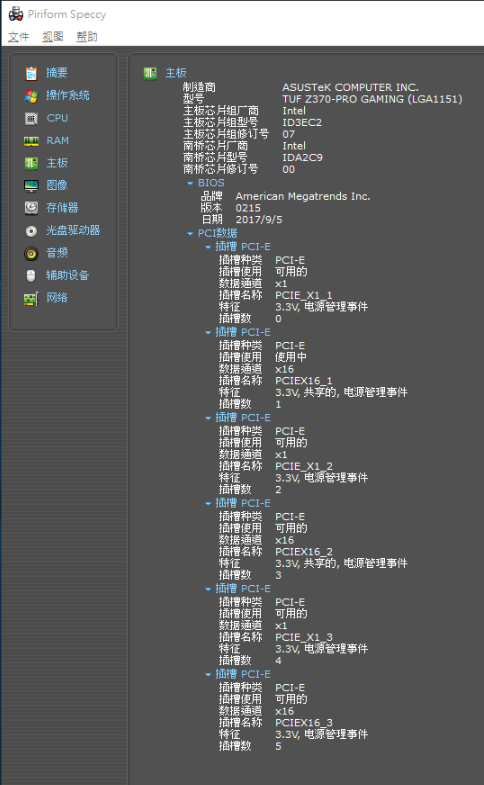
Task: Click the 音频 speaker icon
Action: [x=31, y=253]
